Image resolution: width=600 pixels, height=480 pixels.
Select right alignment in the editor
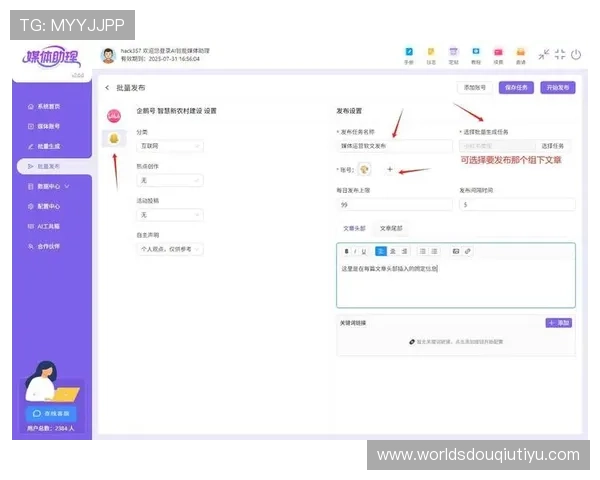point(404,251)
